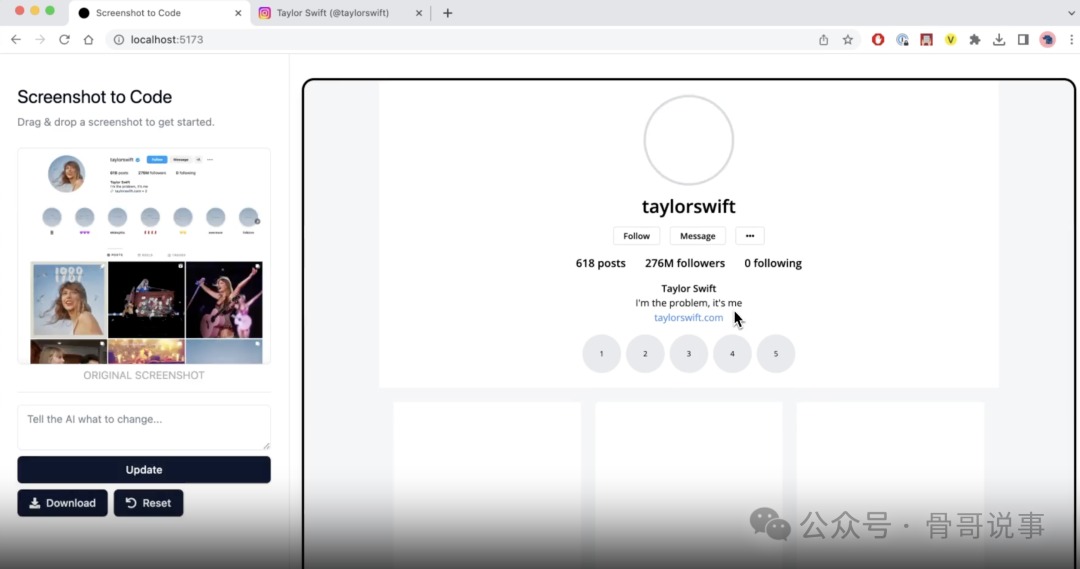Open the taylorswift.com link
1080x569 pixels.
(688, 318)
